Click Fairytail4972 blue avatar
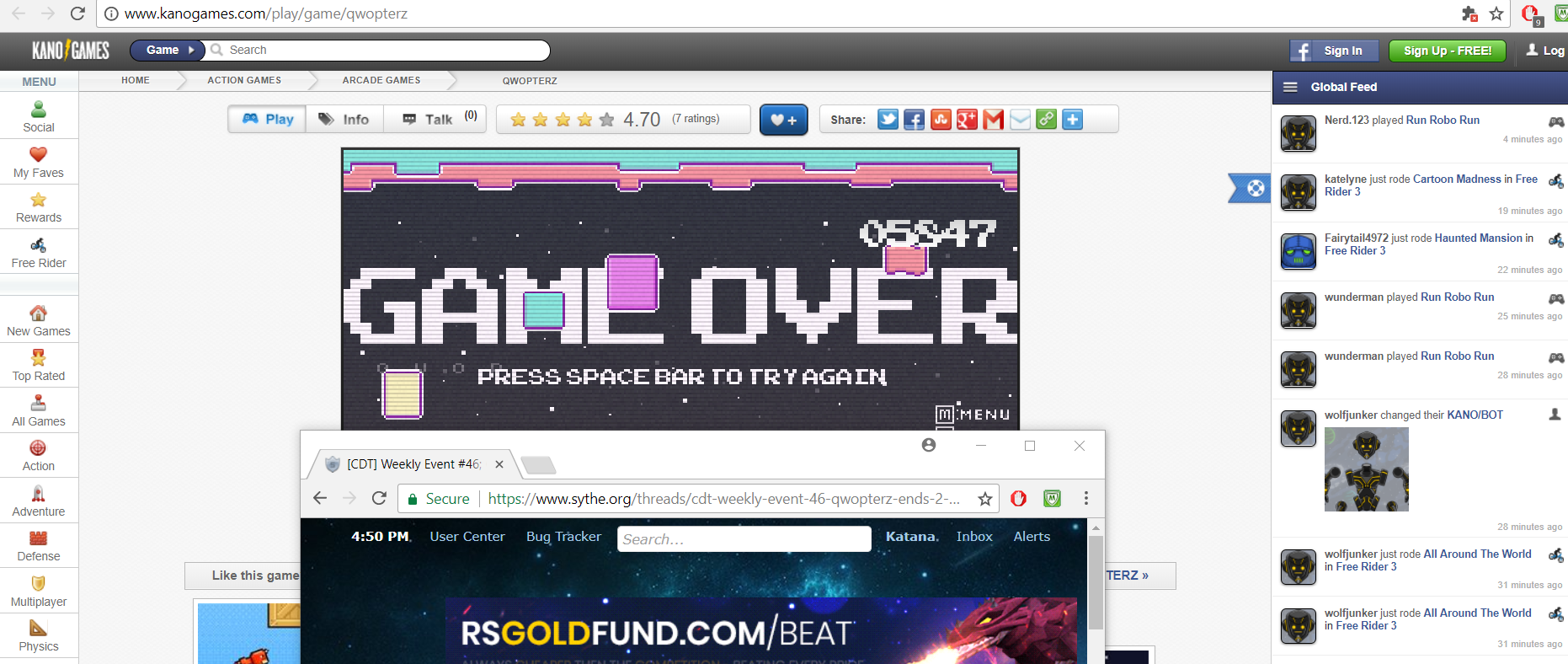The image size is (1568, 664). tap(1298, 252)
